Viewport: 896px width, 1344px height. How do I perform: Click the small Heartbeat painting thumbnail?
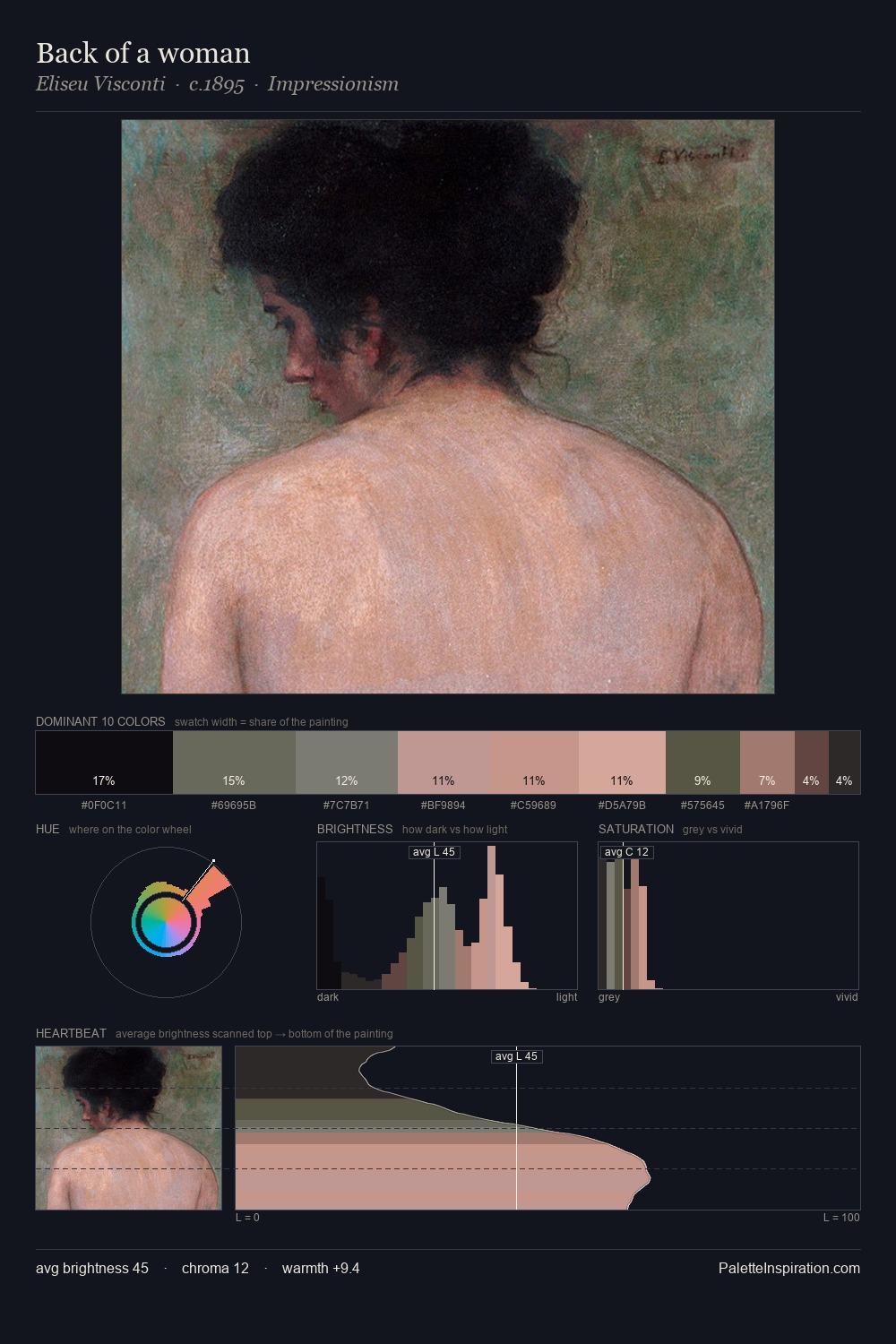tap(128, 1128)
